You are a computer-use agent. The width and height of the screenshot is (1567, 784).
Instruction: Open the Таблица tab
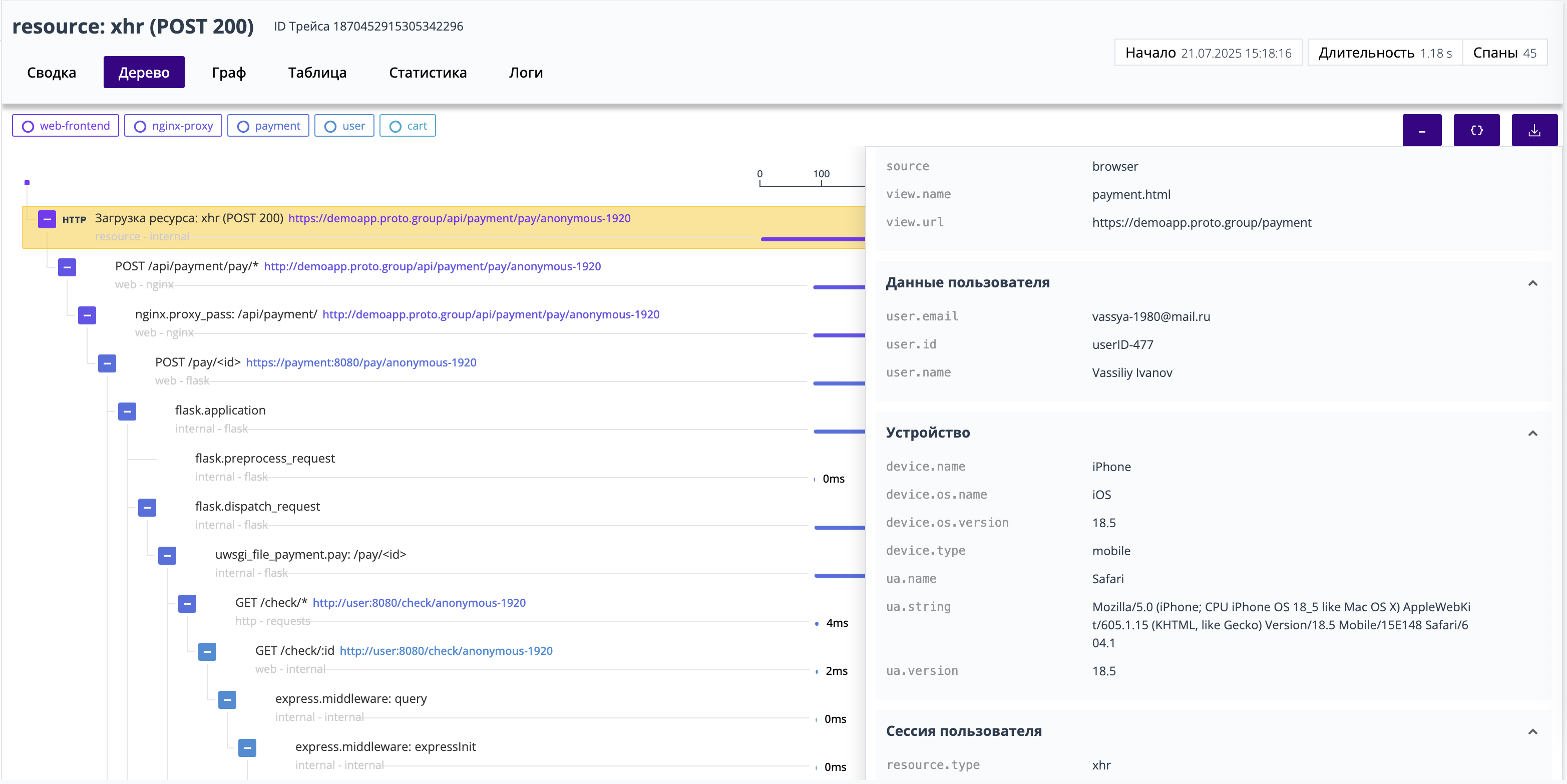click(x=317, y=73)
